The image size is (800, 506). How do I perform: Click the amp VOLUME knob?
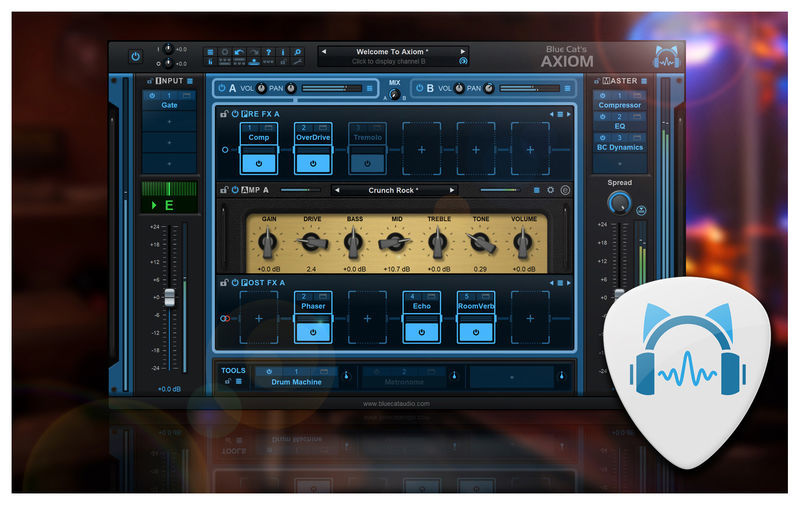point(523,242)
